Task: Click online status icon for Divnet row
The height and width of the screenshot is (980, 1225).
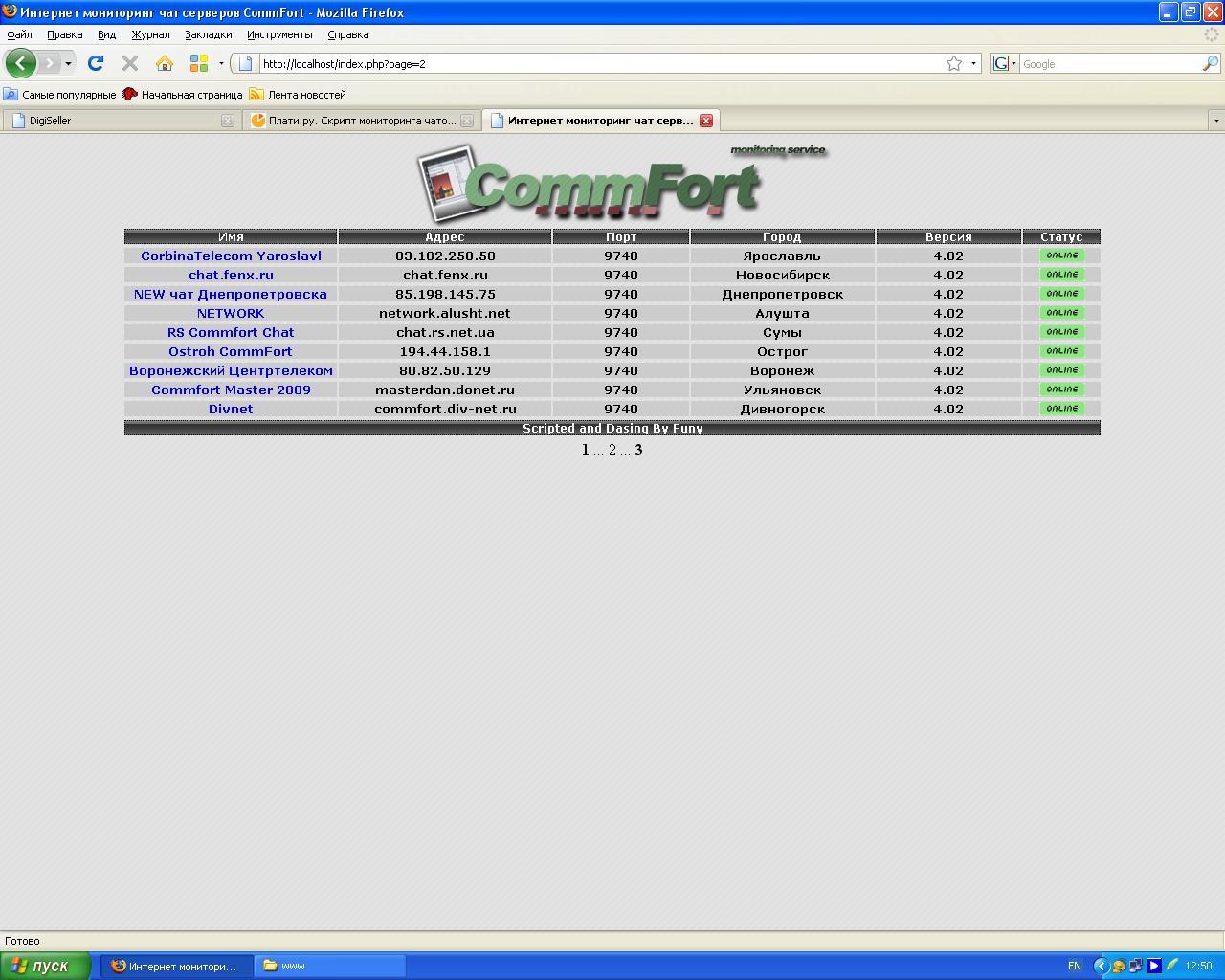Action: point(1061,409)
